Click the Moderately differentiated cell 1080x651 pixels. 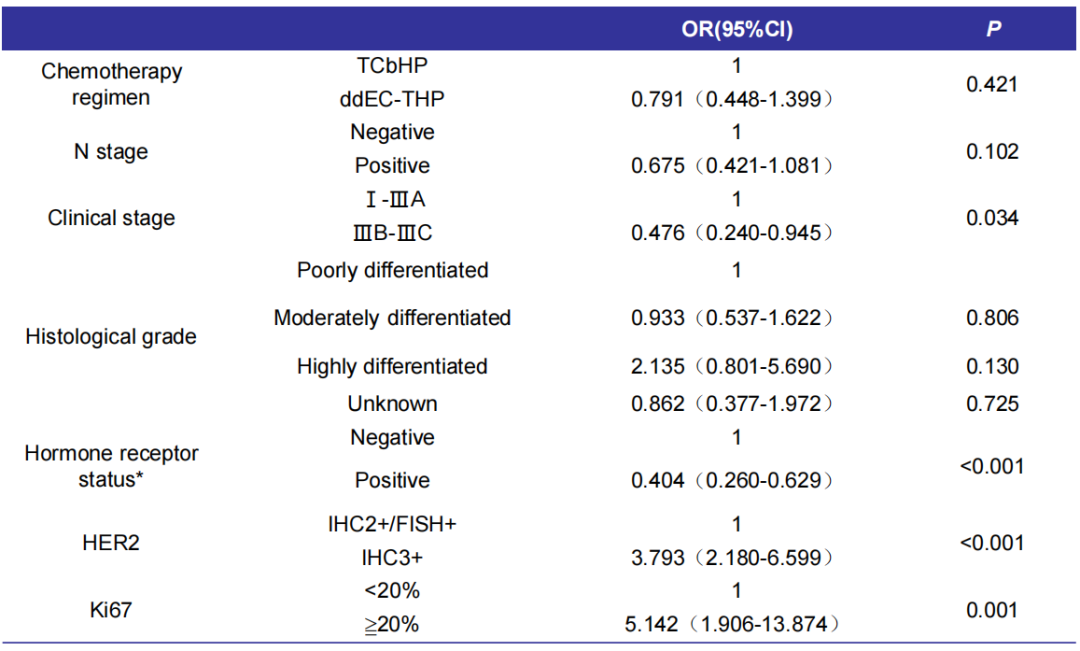point(392,318)
